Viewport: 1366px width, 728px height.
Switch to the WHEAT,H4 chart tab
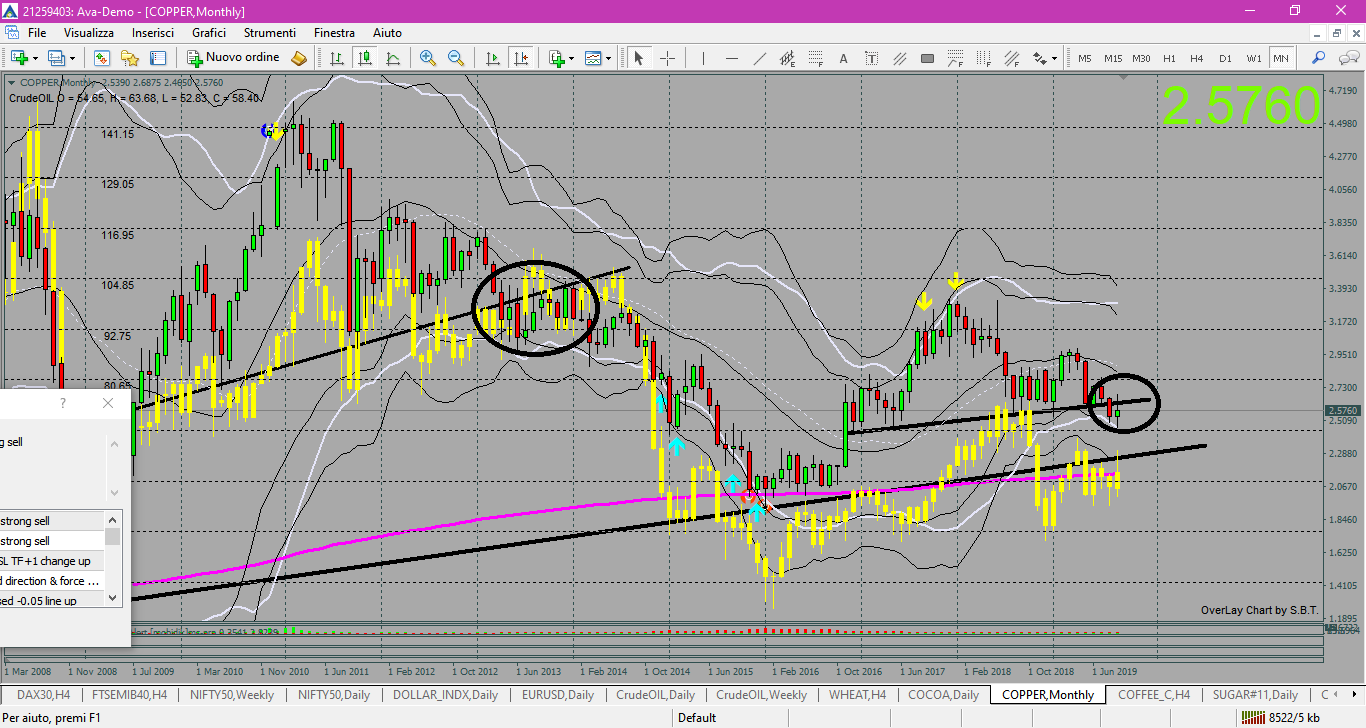857,694
